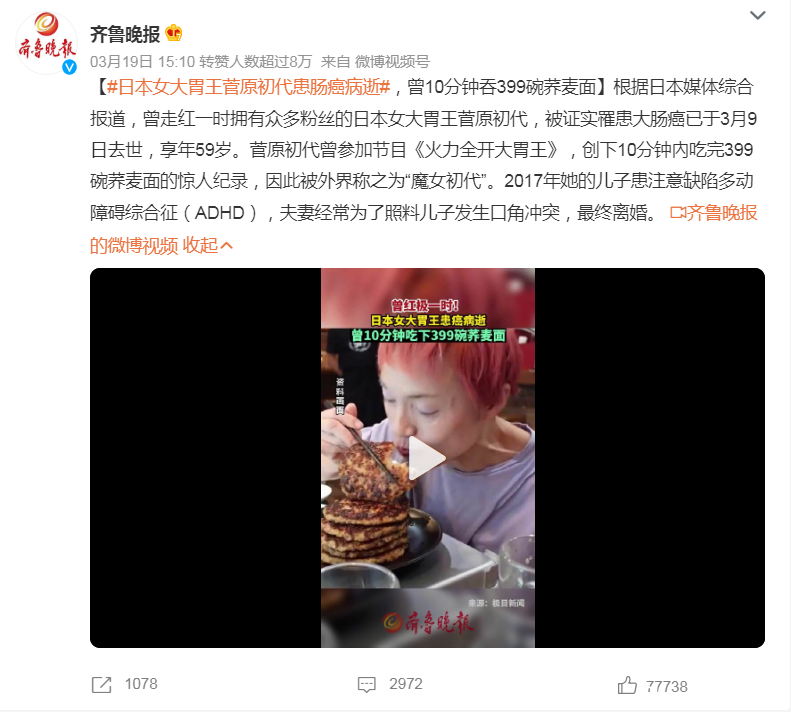This screenshot has height=712, width=791.
Task: Collapse the post text with 收起
Action: point(207,245)
